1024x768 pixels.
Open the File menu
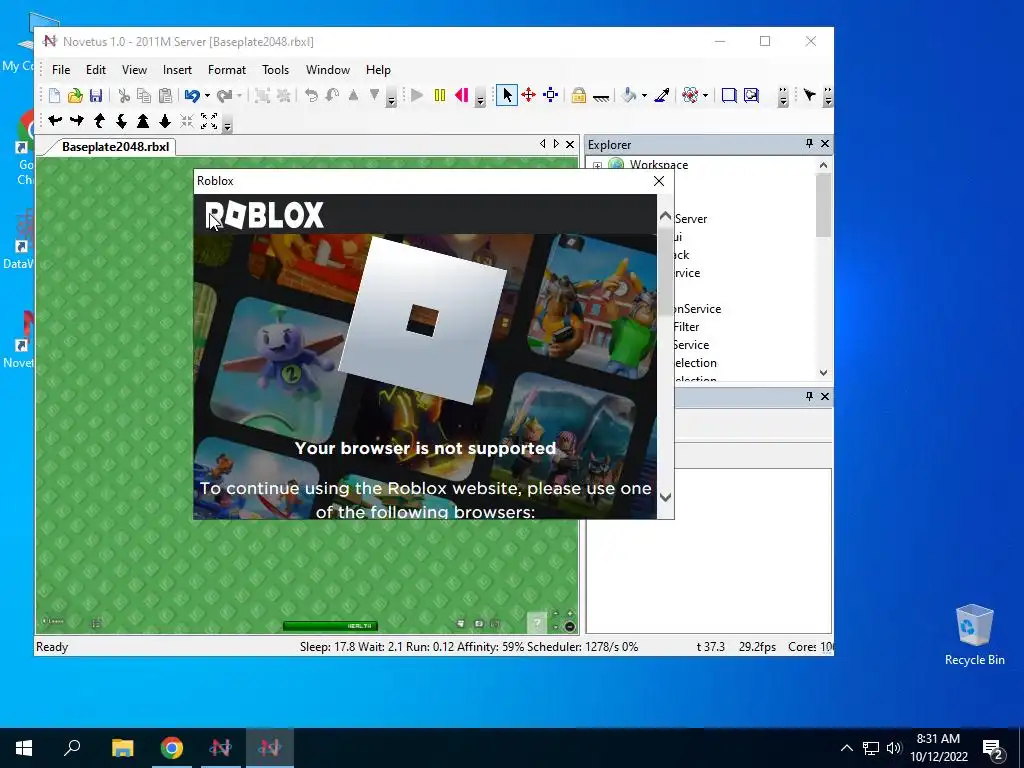point(61,70)
